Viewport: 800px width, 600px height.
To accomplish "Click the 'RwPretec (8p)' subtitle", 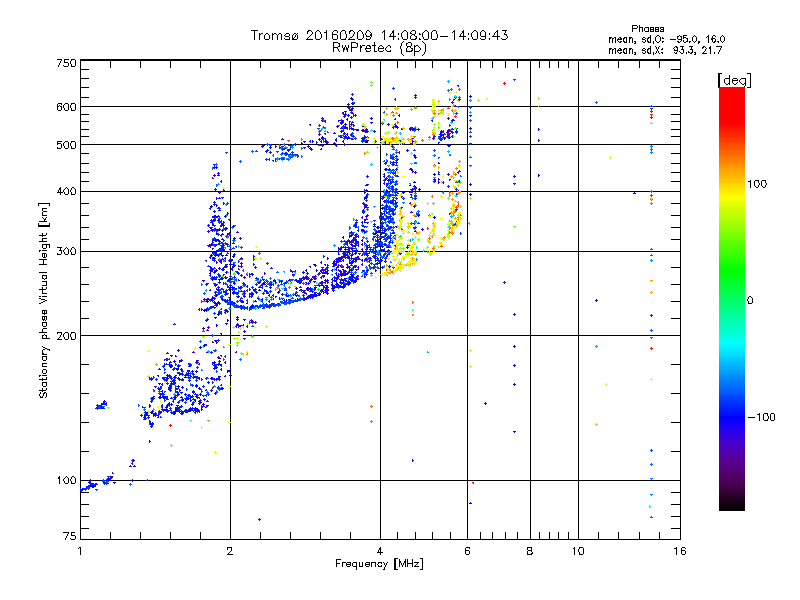I will pyautogui.click(x=379, y=48).
